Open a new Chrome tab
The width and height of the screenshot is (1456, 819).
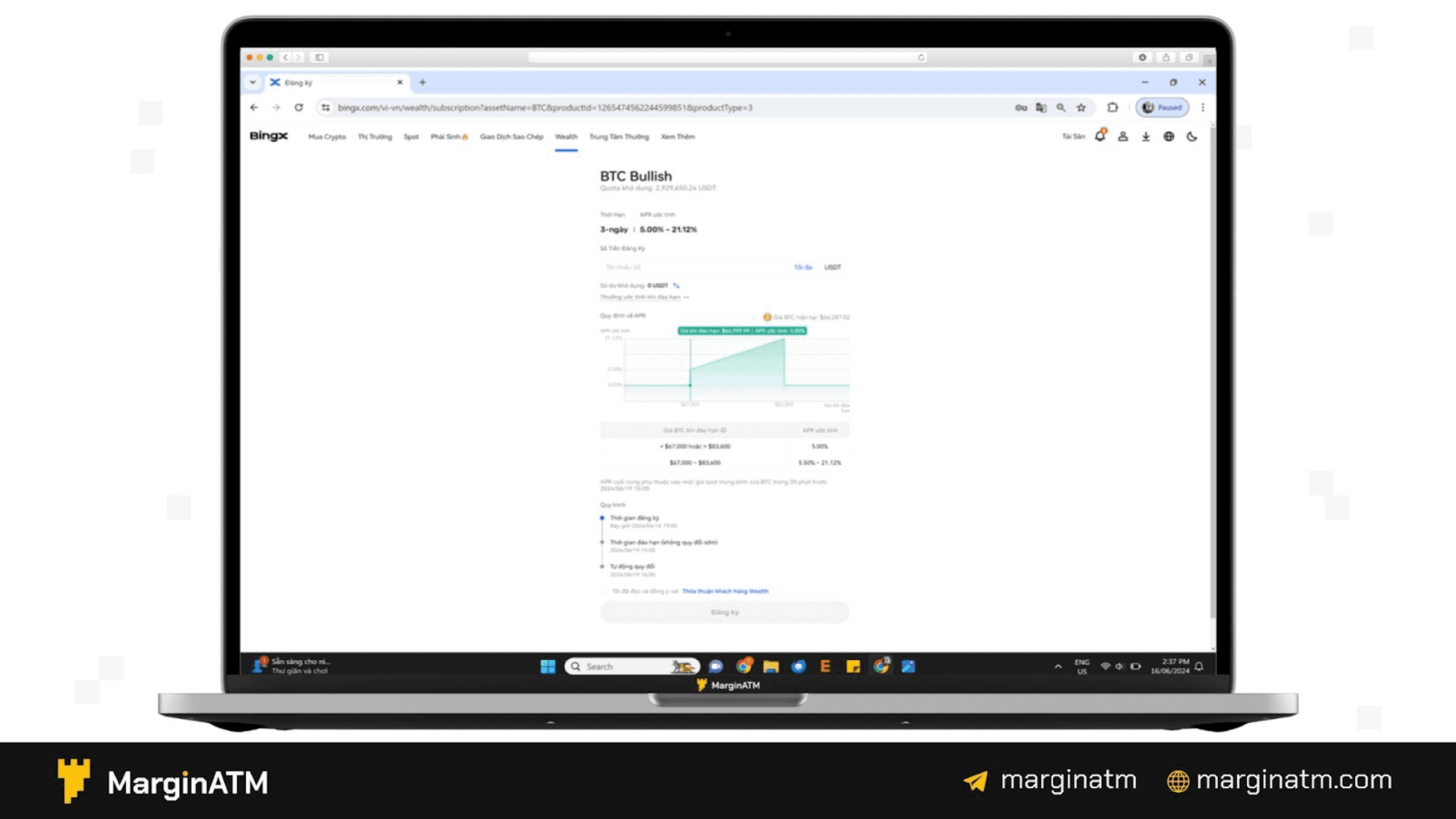(423, 82)
